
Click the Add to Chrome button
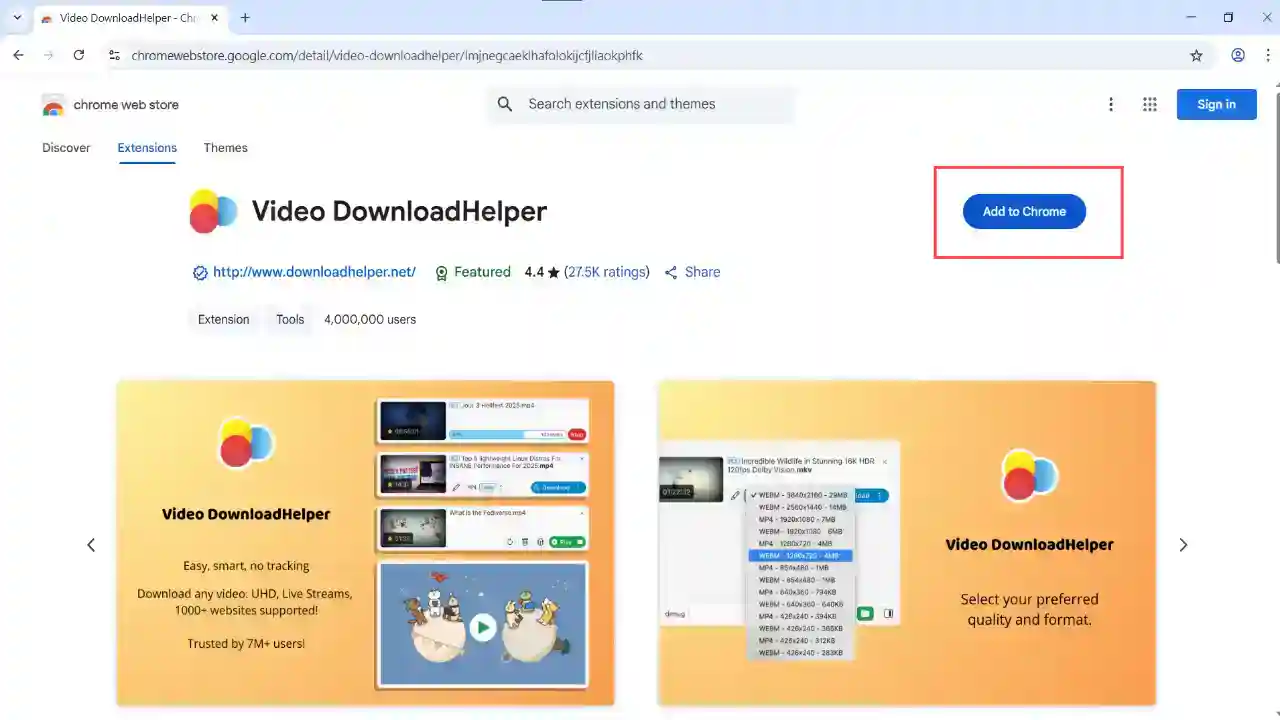point(1023,211)
